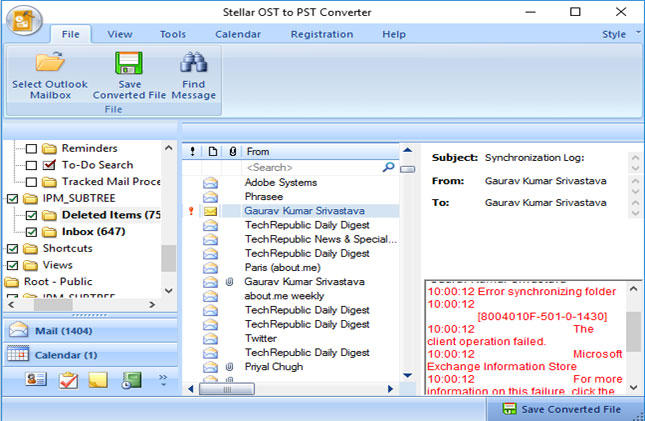645x421 pixels.
Task: Click envelope icon for Paris (about.me)
Action: pyautogui.click(x=210, y=267)
